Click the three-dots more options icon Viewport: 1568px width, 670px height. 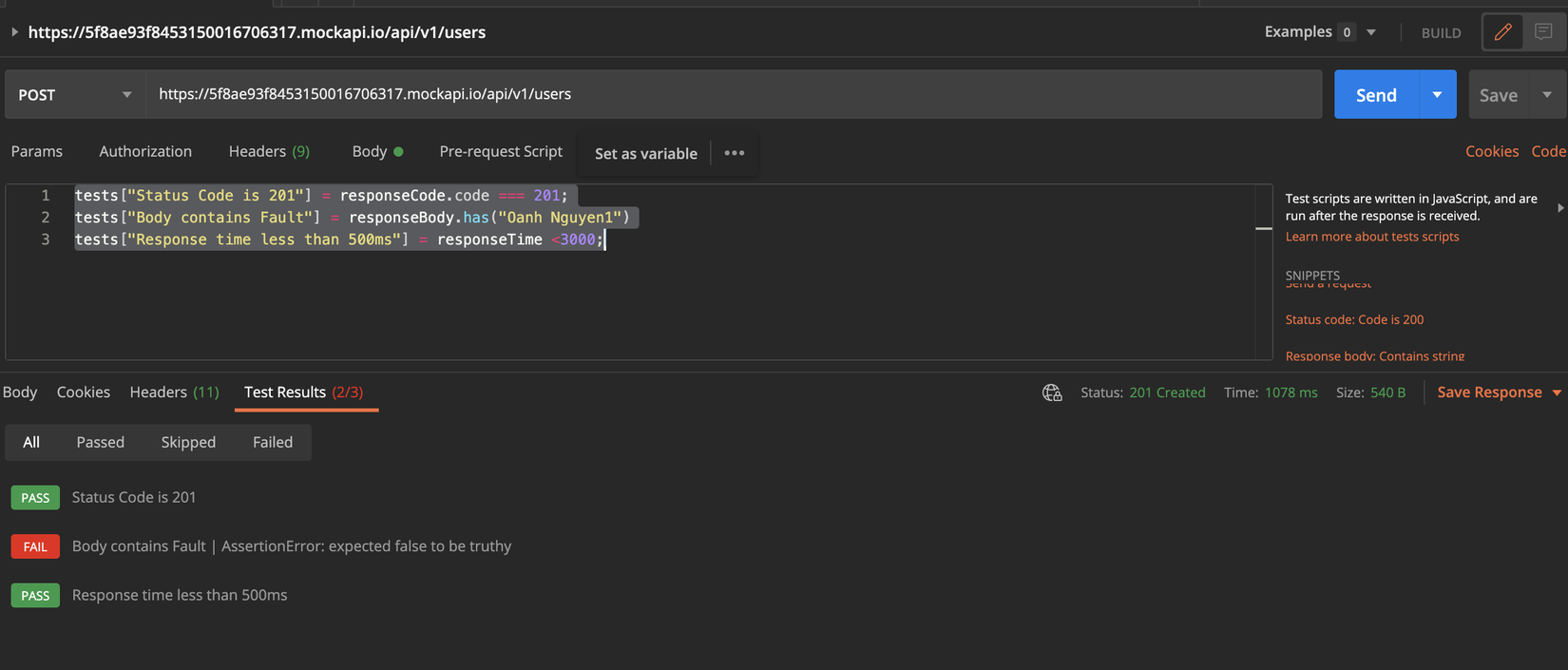coord(735,153)
